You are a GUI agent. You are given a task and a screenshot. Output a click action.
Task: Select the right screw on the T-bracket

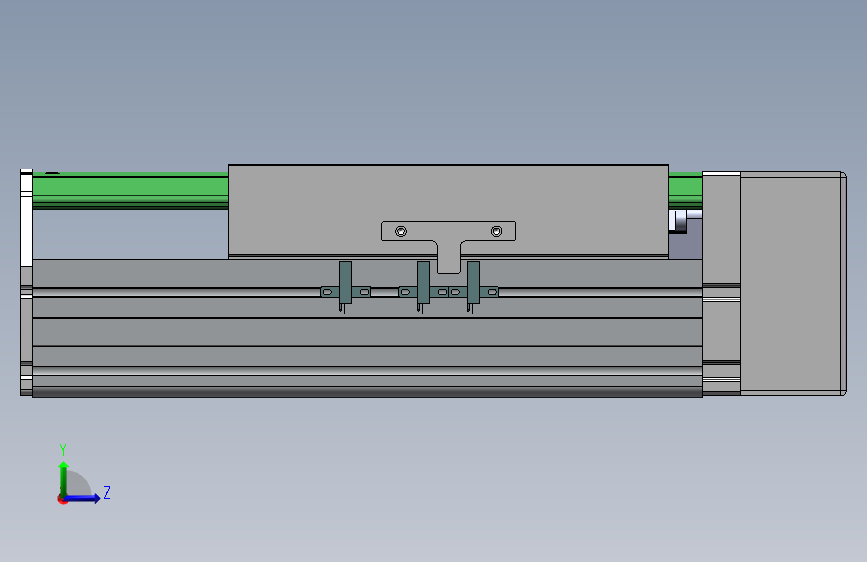(497, 231)
